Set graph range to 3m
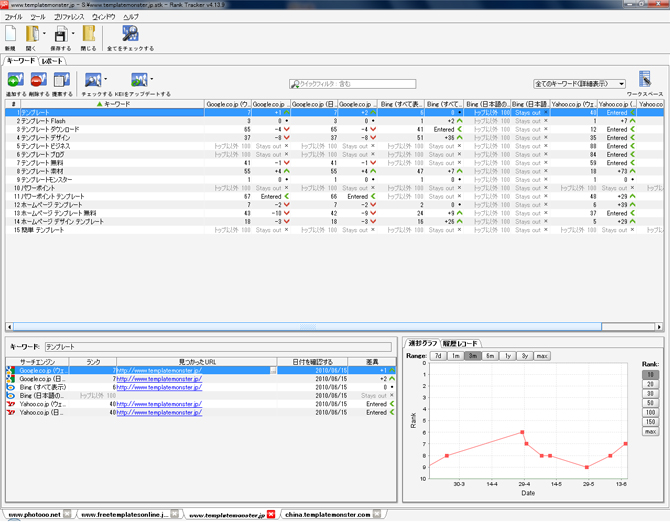This screenshot has width=670, height=522. (473, 356)
